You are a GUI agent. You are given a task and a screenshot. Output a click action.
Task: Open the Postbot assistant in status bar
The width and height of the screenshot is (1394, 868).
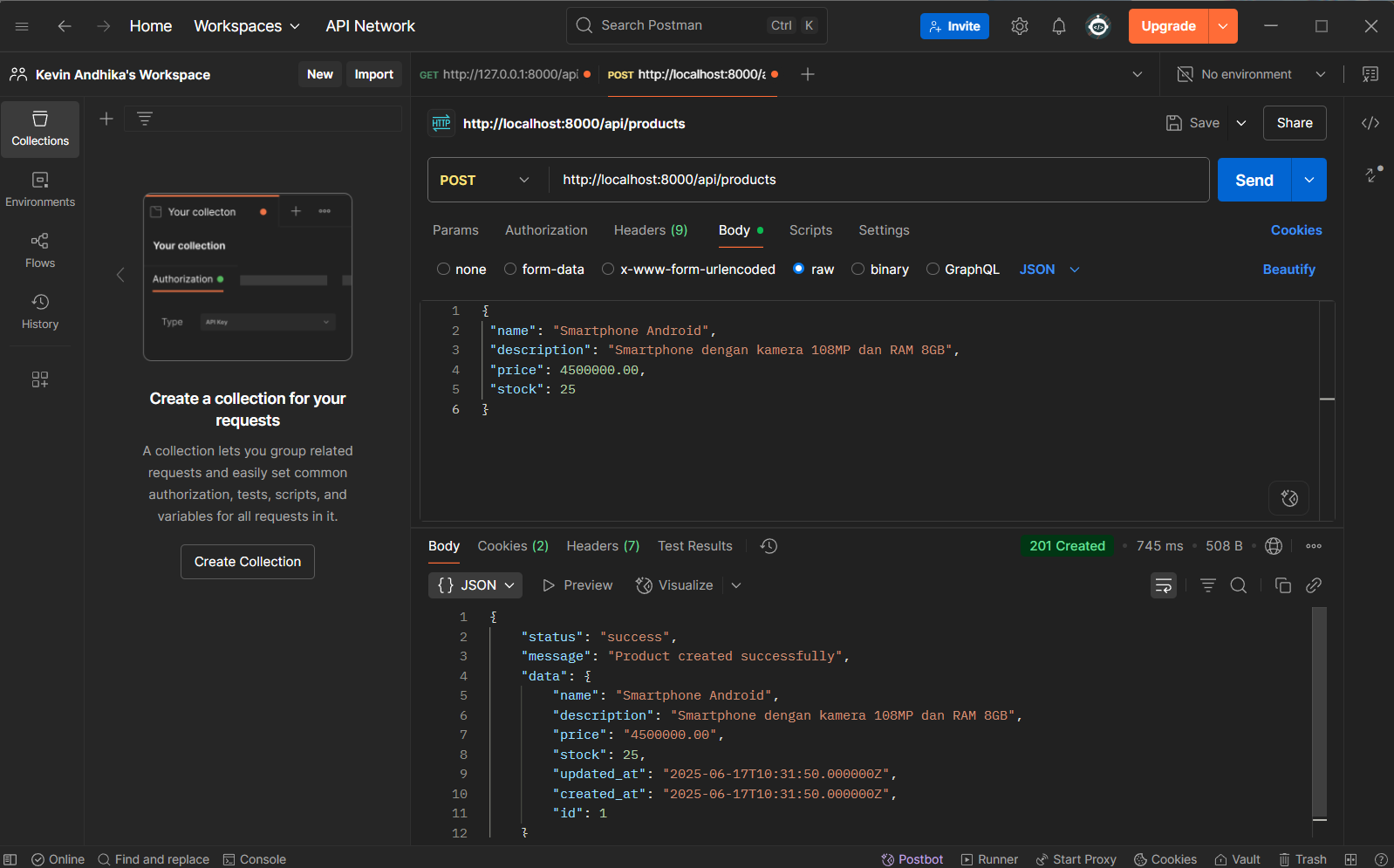(912, 859)
